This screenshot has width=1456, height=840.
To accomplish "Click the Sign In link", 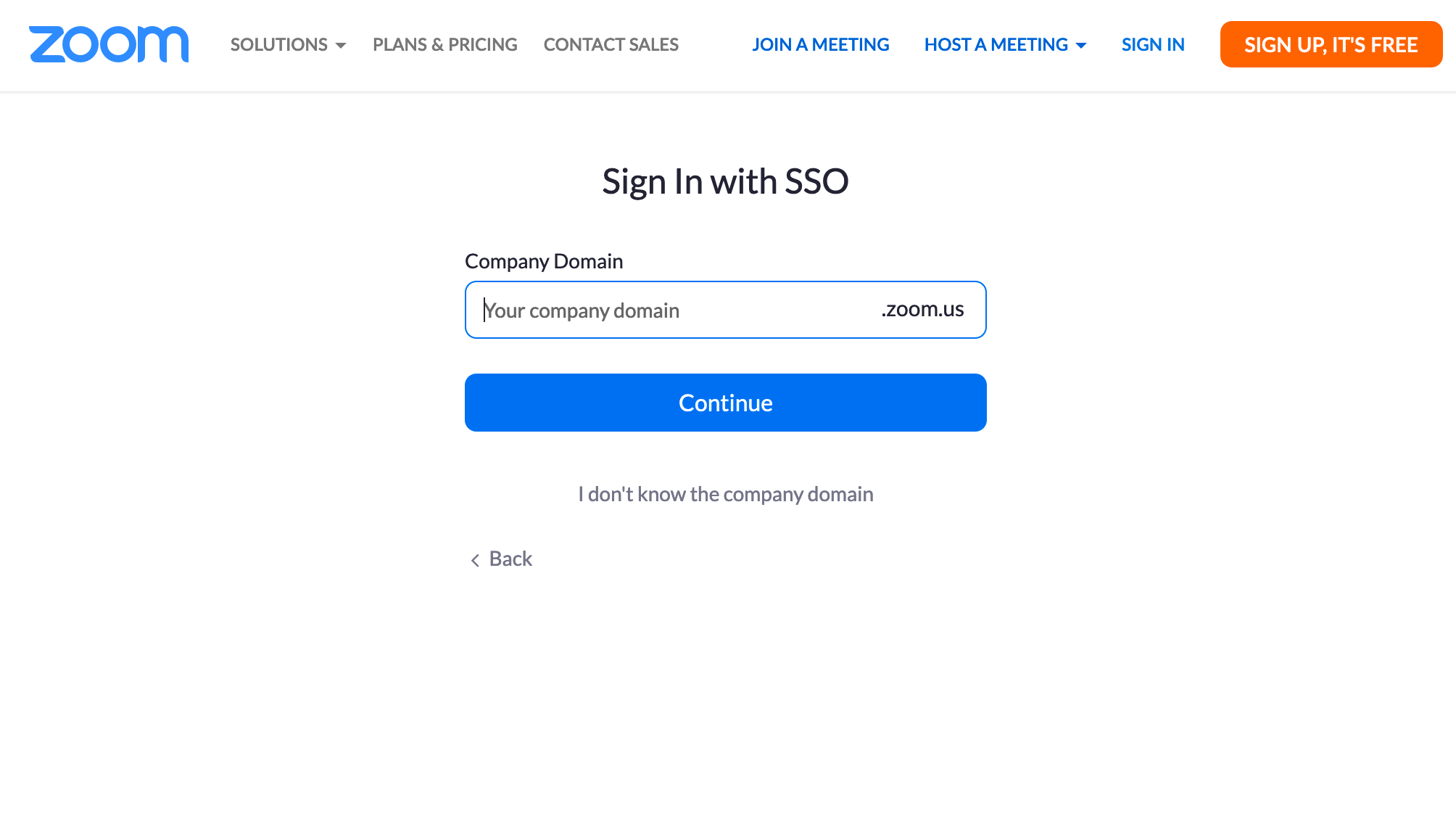I will coord(1153,45).
